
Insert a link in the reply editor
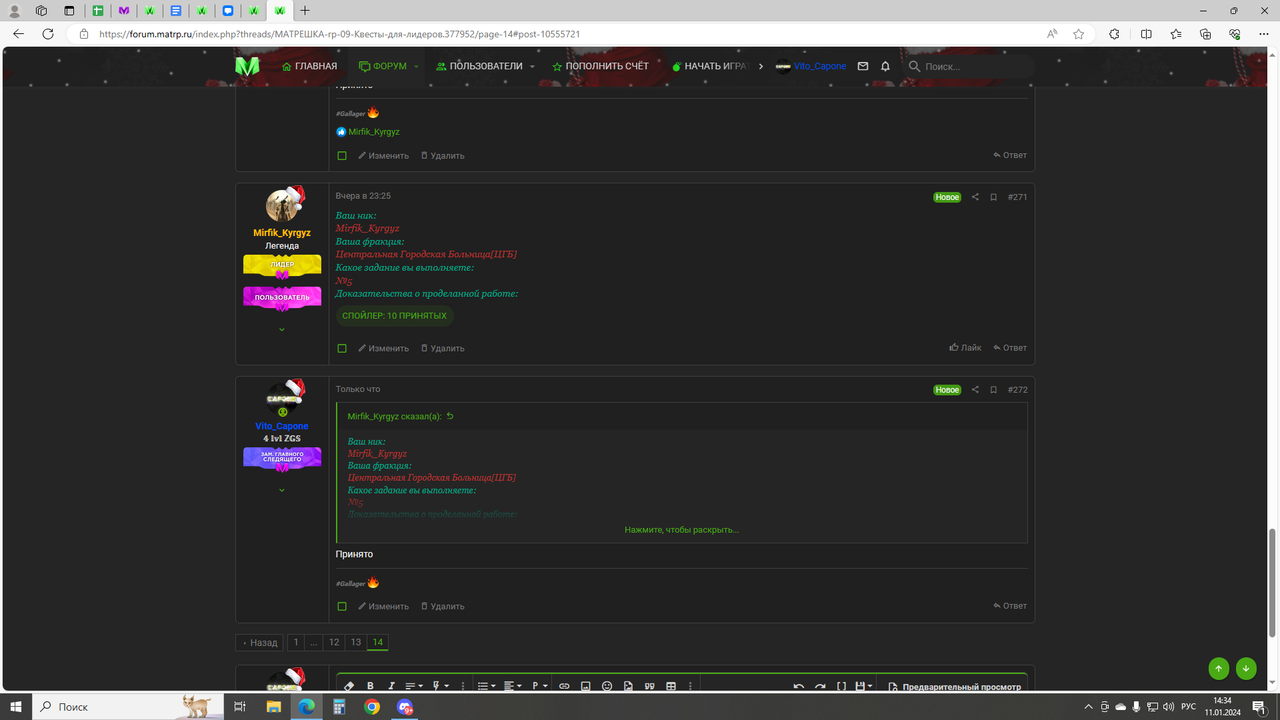coord(562,685)
